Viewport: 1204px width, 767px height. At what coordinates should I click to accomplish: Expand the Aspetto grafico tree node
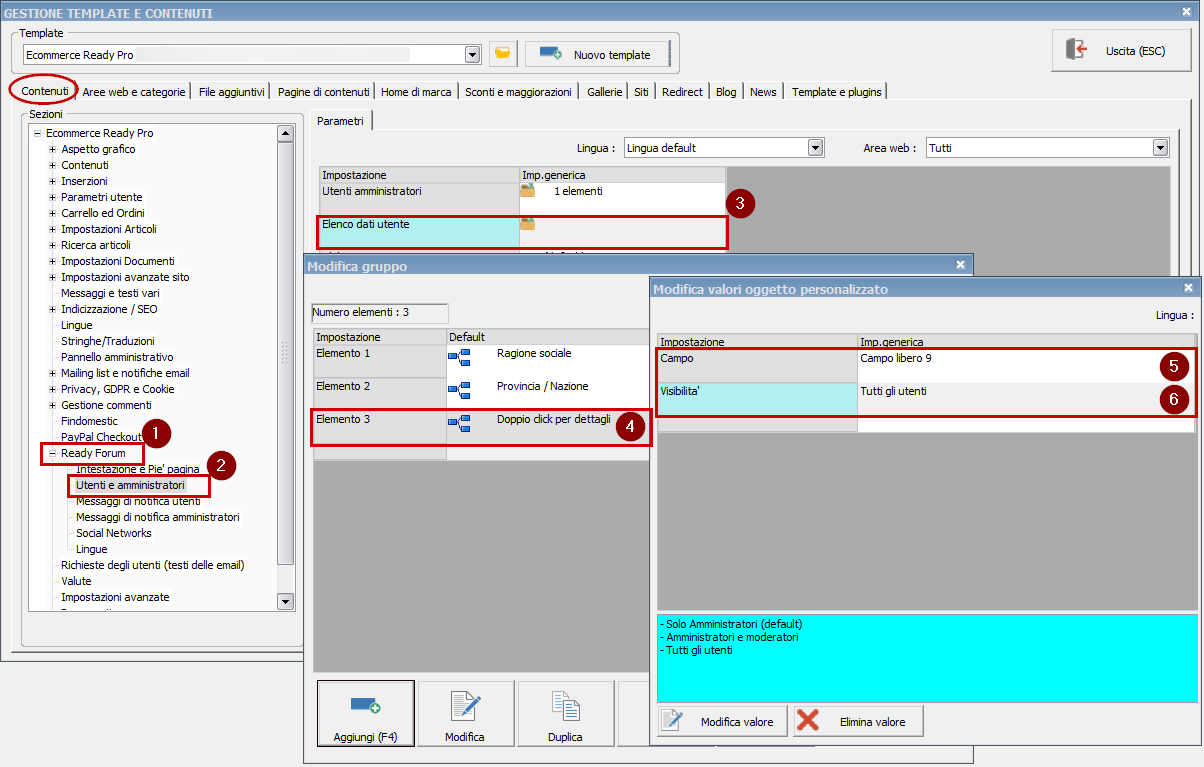pos(52,149)
